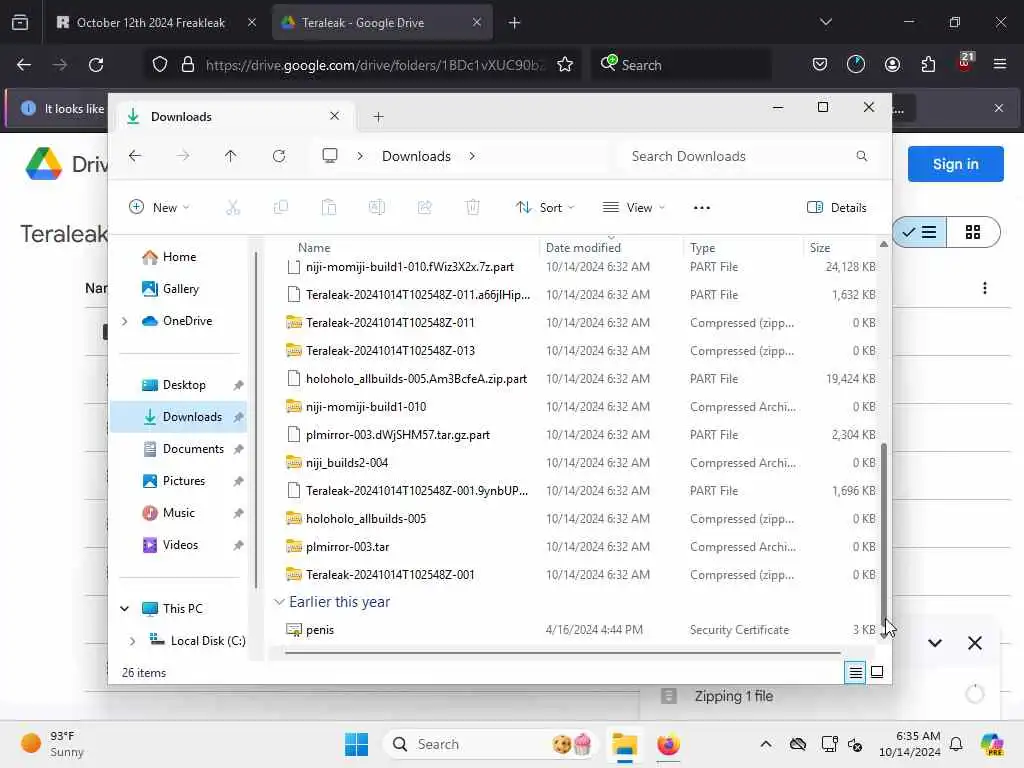Show hidden system tray icons
1024x768 pixels.
point(766,744)
